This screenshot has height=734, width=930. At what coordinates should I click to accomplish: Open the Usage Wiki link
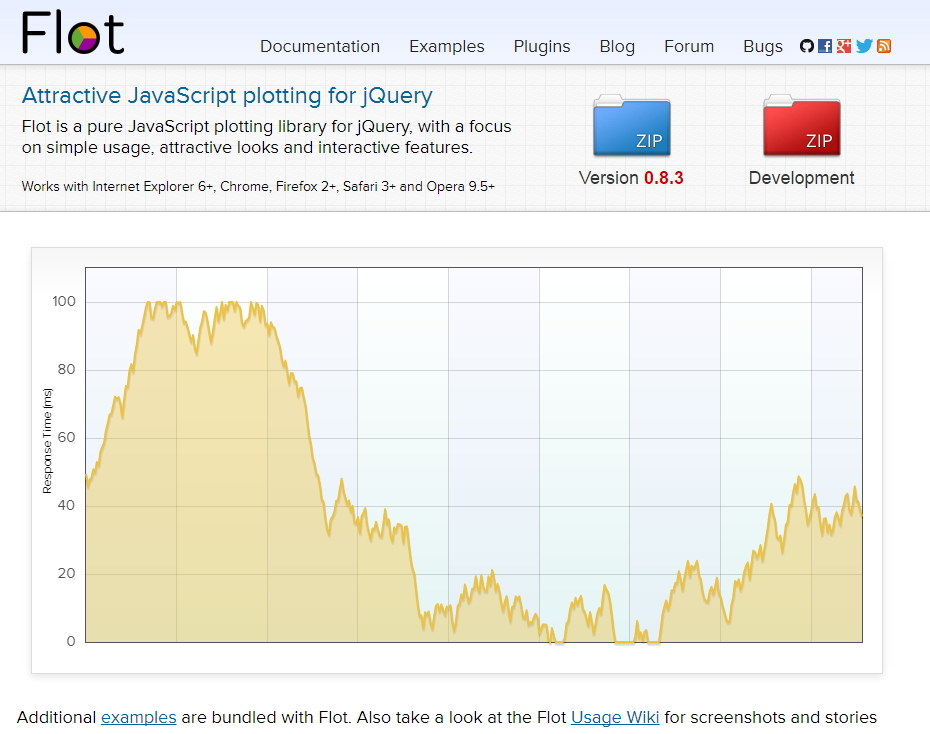pyautogui.click(x=615, y=717)
